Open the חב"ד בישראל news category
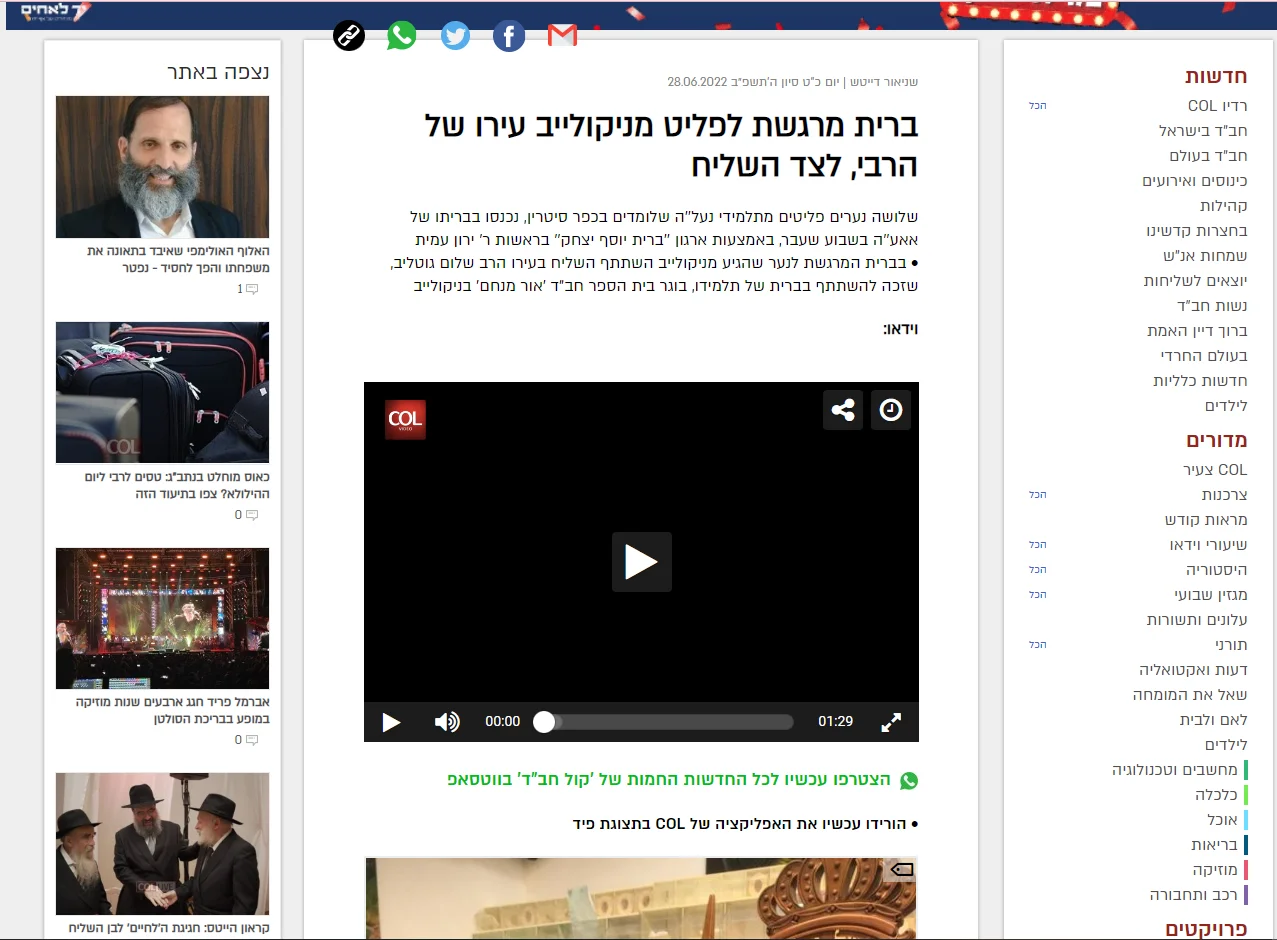This screenshot has height=940, width=1277. point(1203,131)
